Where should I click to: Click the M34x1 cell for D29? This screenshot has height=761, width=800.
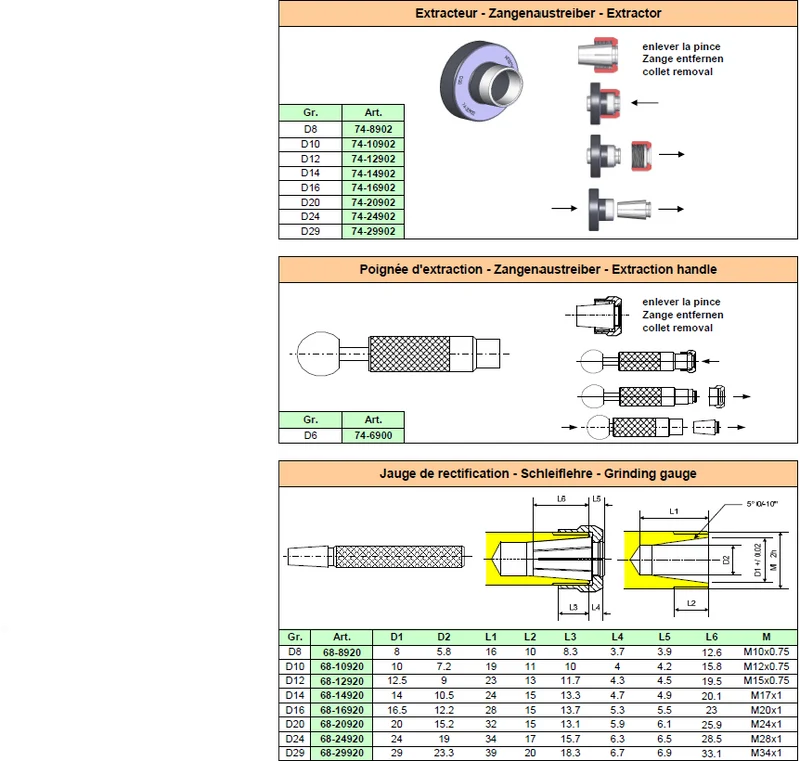[x=766, y=753]
